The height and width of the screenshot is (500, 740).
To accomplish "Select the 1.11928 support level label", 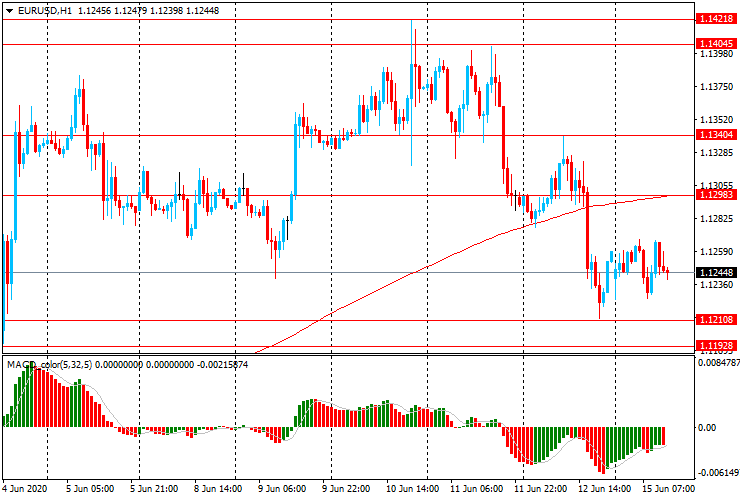I will pos(716,346).
